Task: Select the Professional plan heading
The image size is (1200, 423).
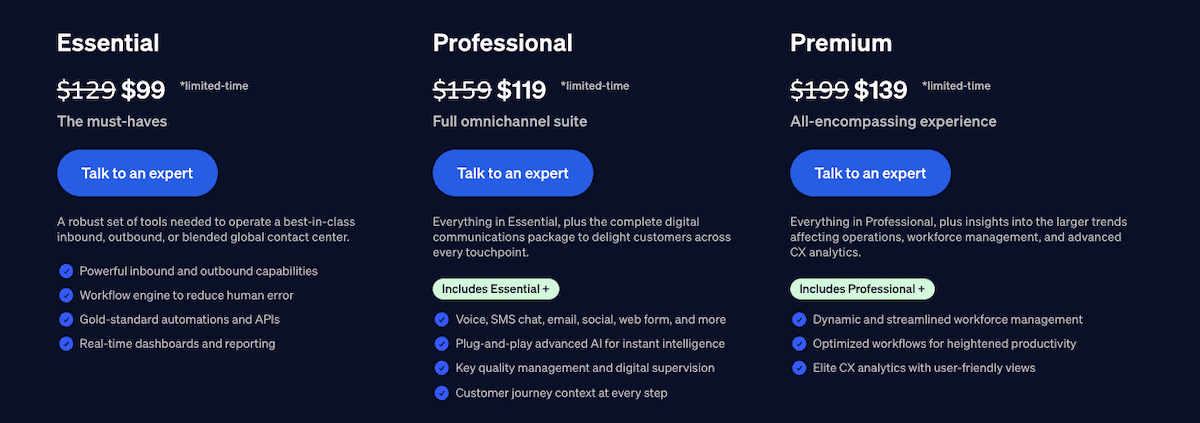Action: pos(502,43)
